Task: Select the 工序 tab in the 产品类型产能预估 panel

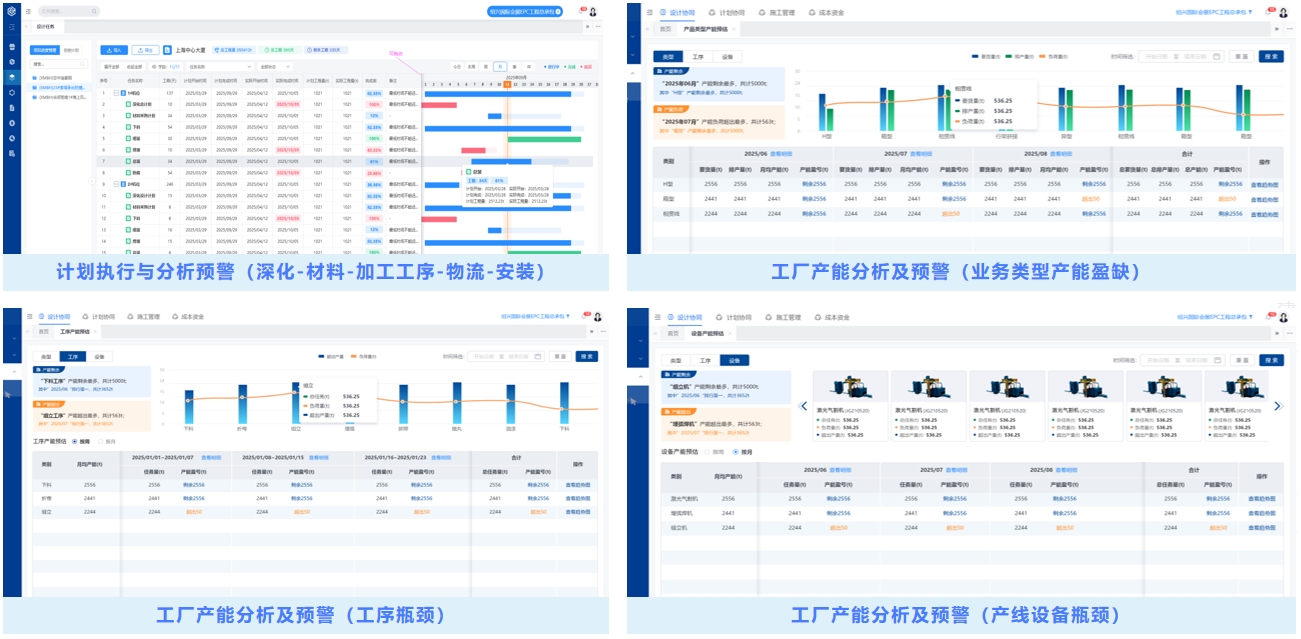Action: click(697, 57)
